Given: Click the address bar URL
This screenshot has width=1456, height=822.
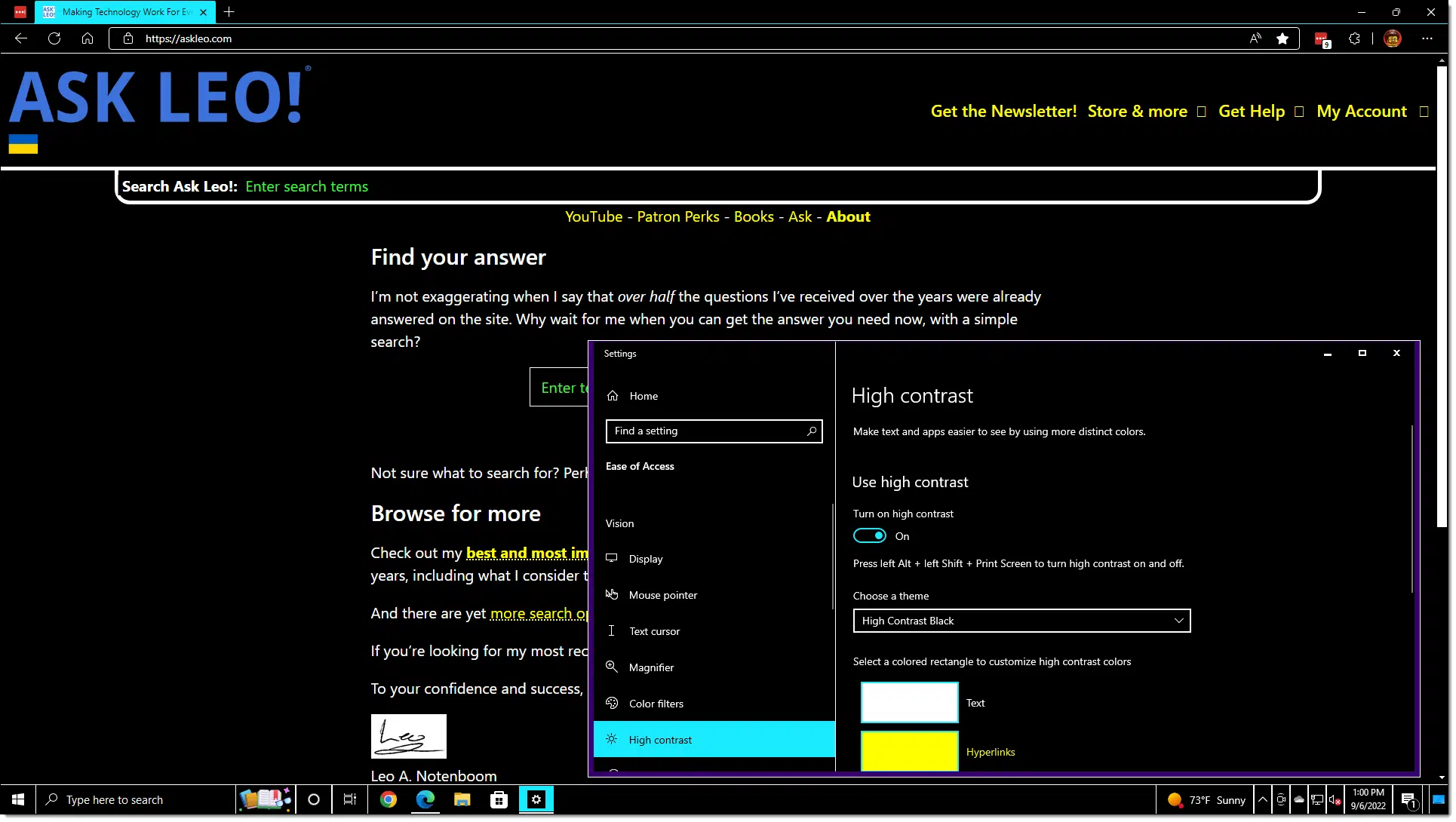Looking at the screenshot, I should coord(189,38).
